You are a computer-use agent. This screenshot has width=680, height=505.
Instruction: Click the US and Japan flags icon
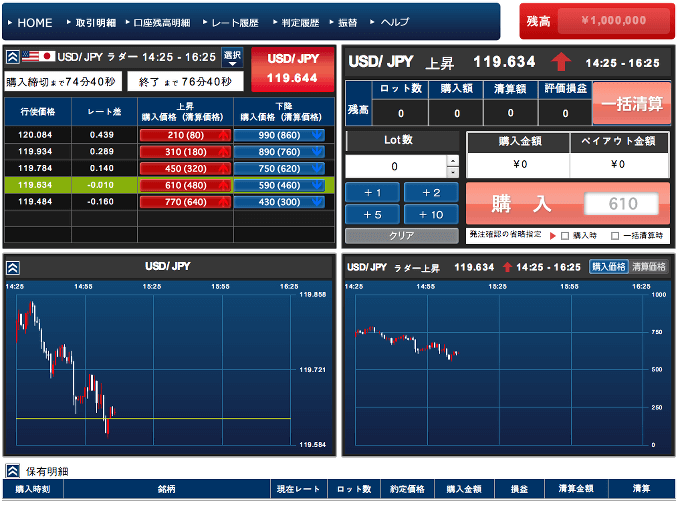coord(38,56)
